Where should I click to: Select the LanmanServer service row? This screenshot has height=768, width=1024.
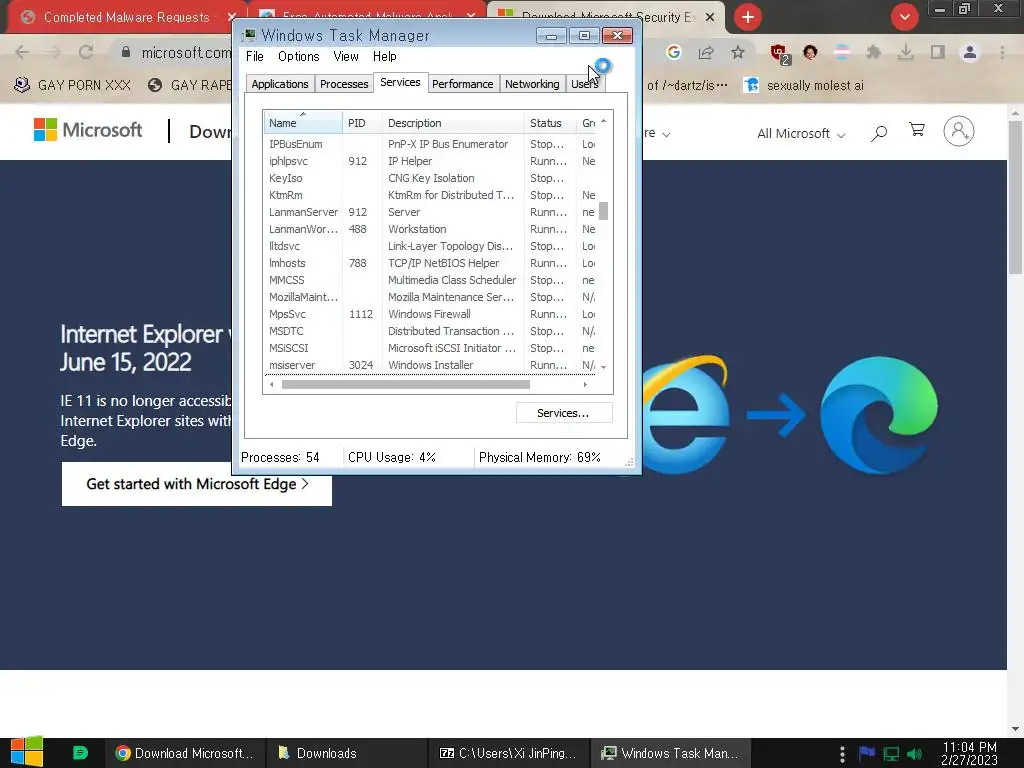pyautogui.click(x=430, y=212)
